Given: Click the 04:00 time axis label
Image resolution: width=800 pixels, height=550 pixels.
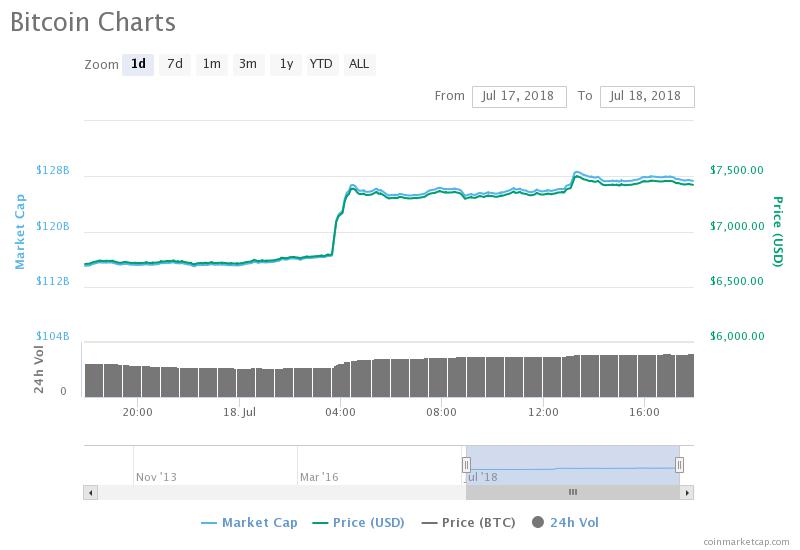Looking at the screenshot, I should click(340, 412).
